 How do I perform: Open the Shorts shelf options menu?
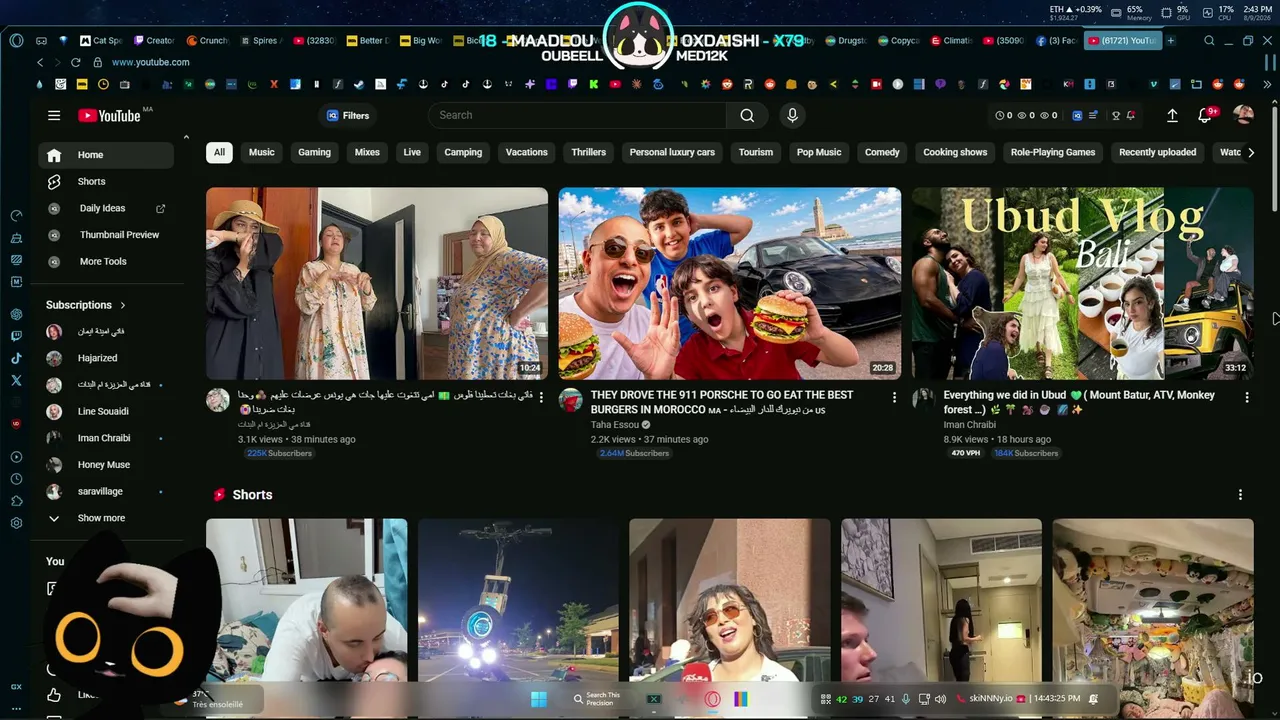coord(1240,495)
